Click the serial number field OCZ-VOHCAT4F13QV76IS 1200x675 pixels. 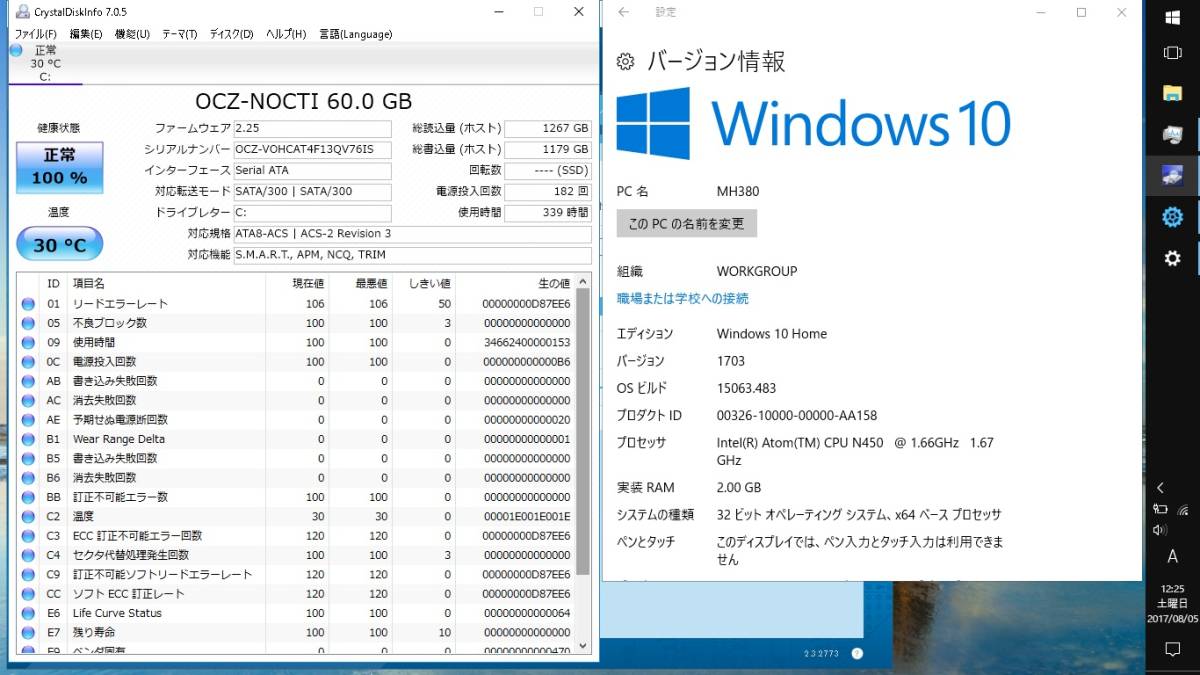(x=312, y=150)
